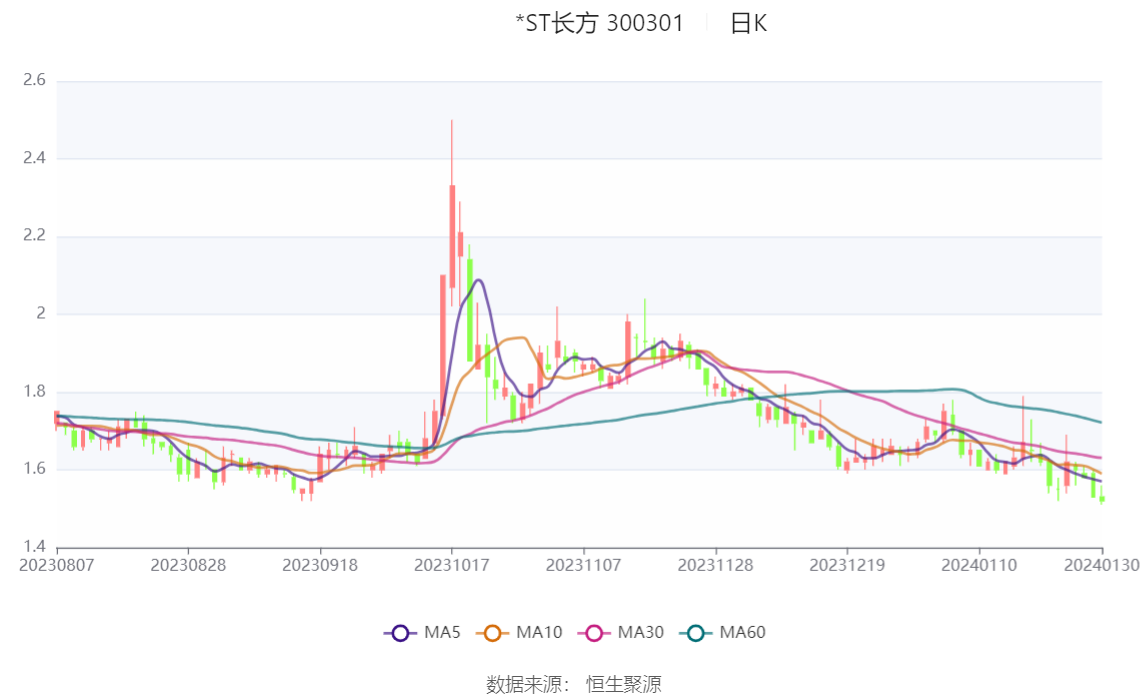Click the data source text 数据来源: 恒生聚源
This screenshot has width=1148, height=699.
click(574, 684)
